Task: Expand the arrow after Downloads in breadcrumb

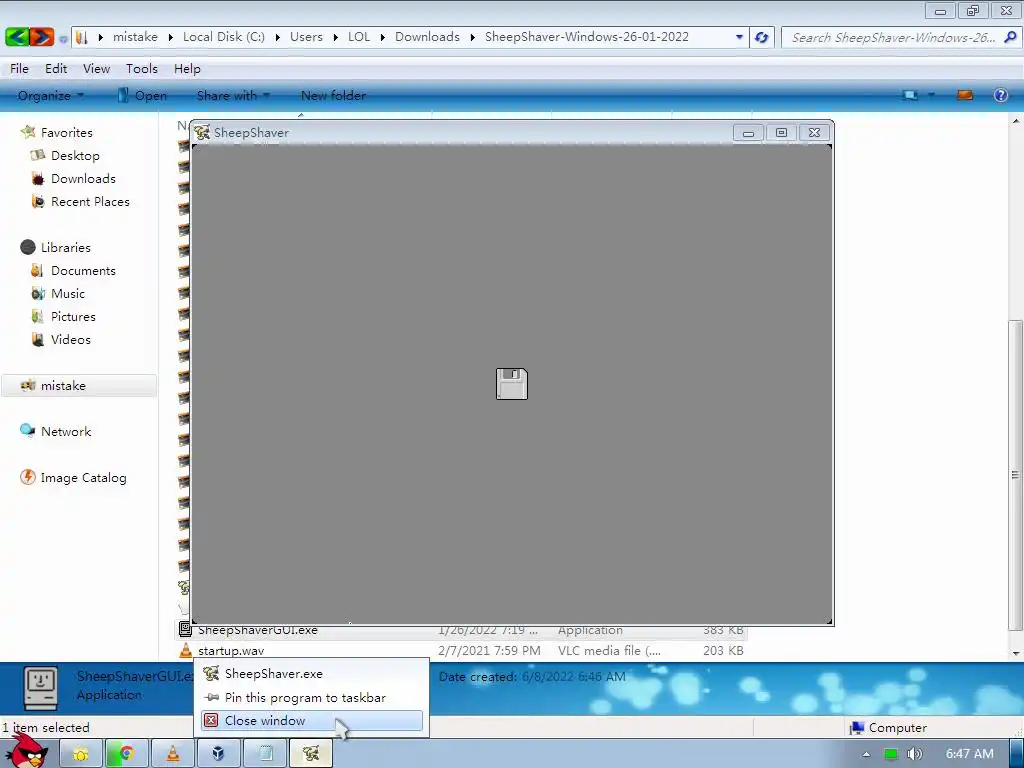Action: click(x=473, y=37)
